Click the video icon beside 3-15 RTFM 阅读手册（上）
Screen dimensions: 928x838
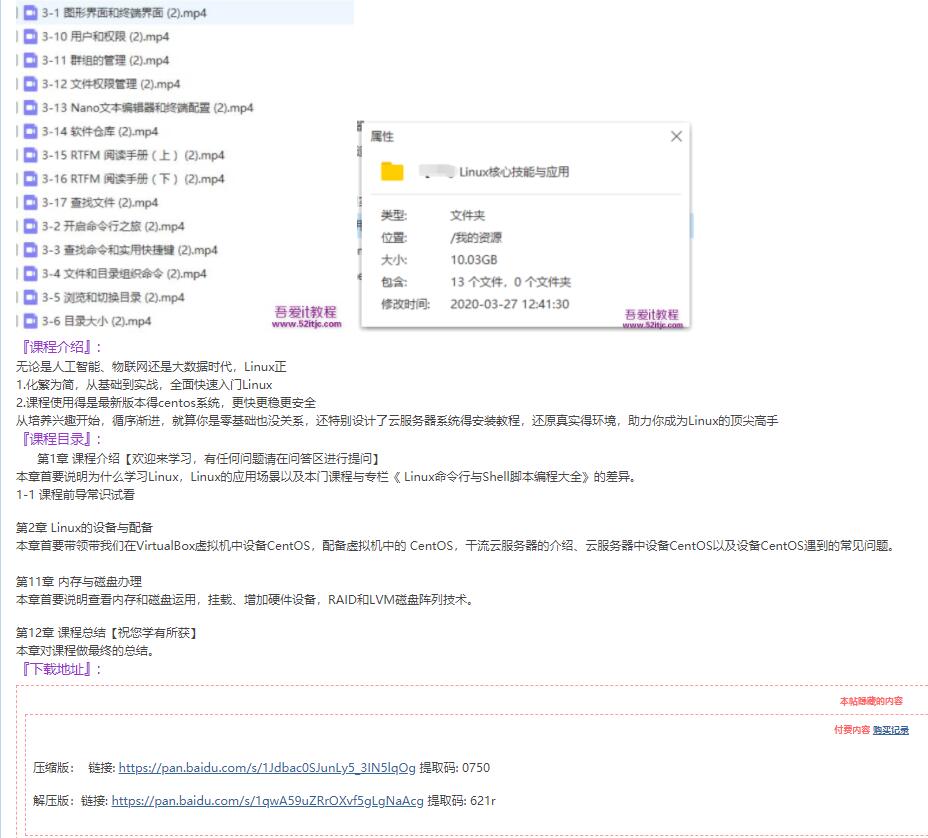(x=29, y=155)
